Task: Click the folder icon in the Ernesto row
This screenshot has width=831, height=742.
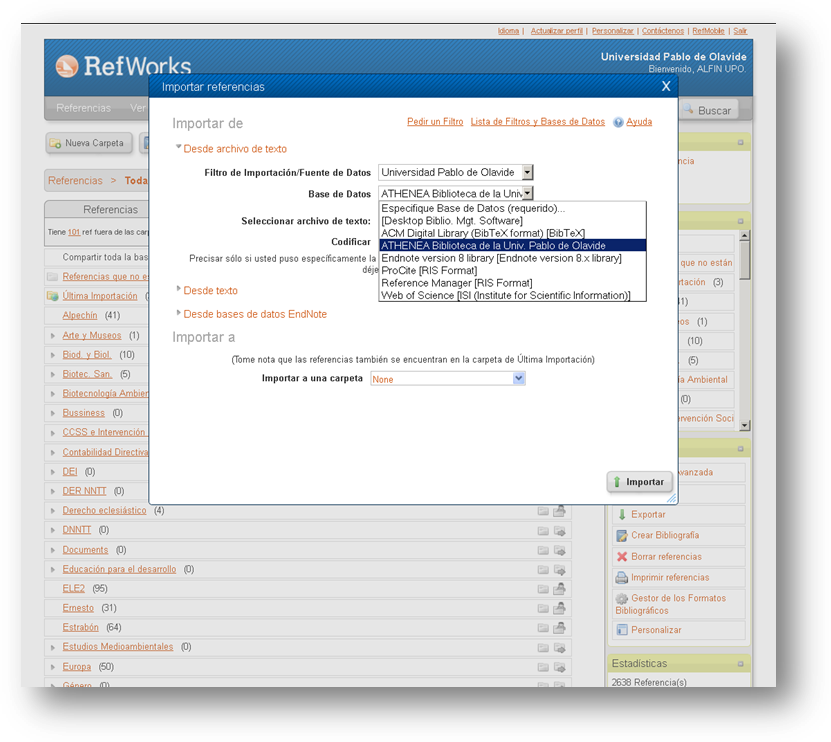Action: (x=543, y=608)
